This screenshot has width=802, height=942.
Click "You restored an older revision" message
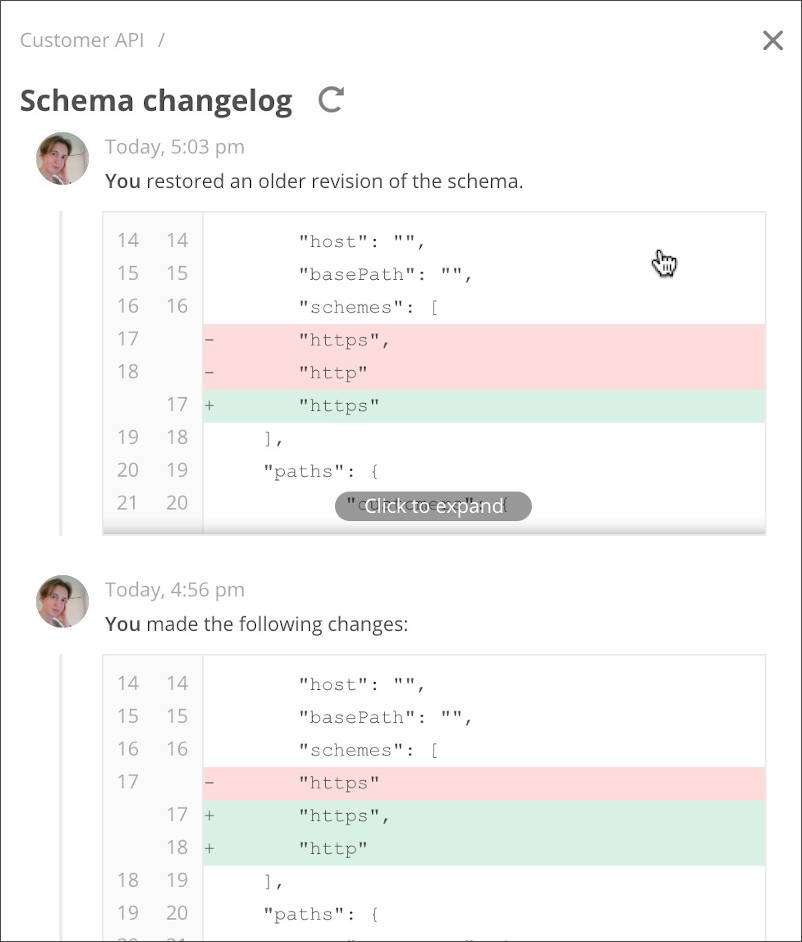pos(314,181)
